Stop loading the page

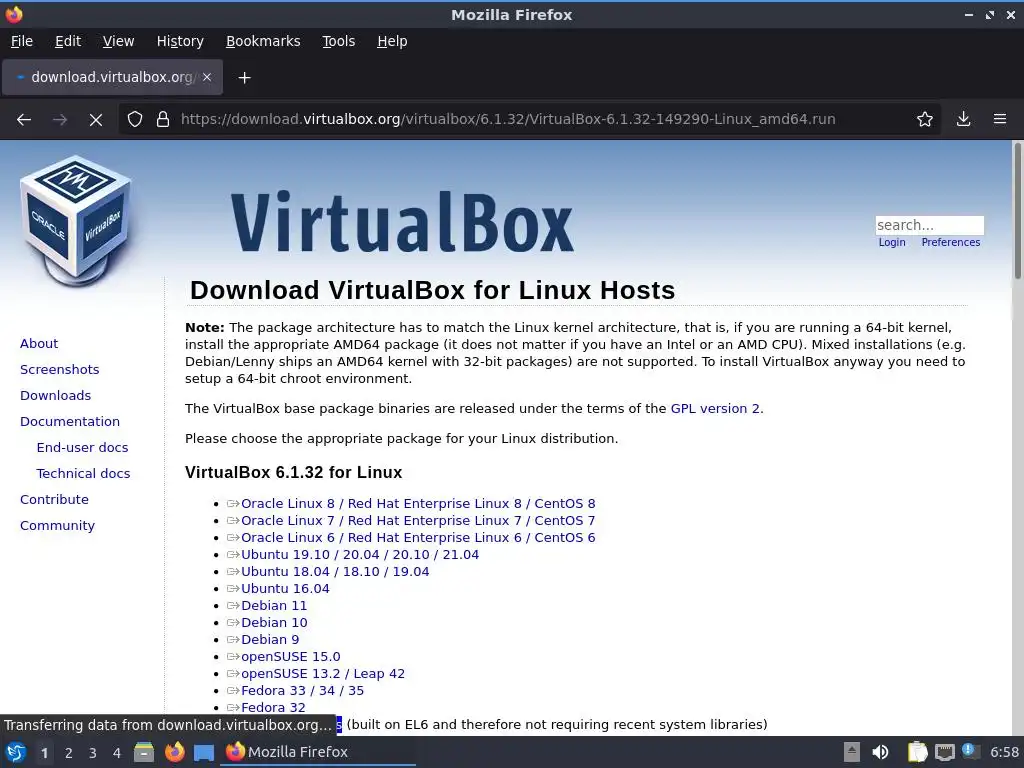tap(96, 120)
